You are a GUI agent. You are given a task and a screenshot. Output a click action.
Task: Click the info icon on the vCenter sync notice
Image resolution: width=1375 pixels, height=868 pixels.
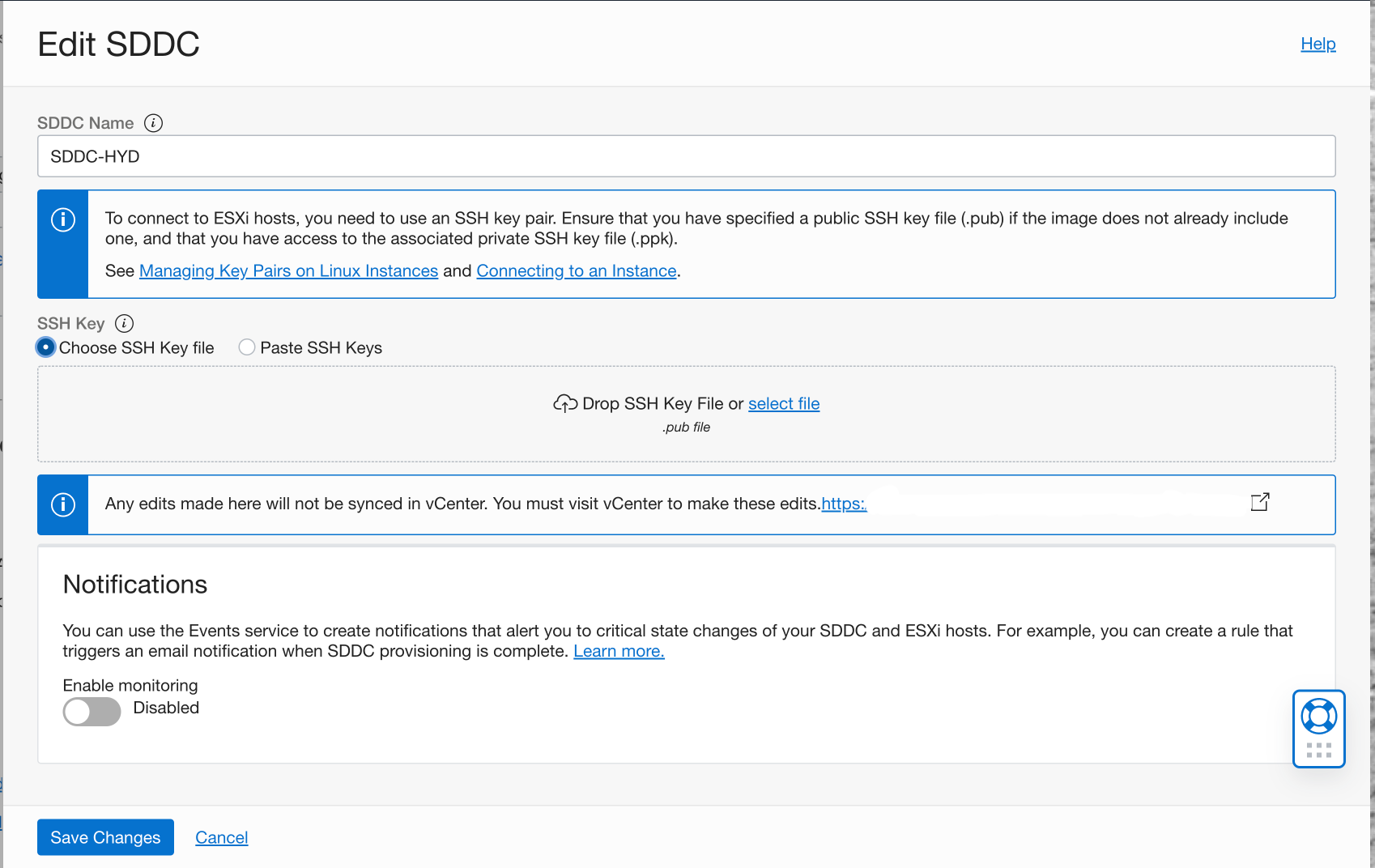tap(62, 504)
